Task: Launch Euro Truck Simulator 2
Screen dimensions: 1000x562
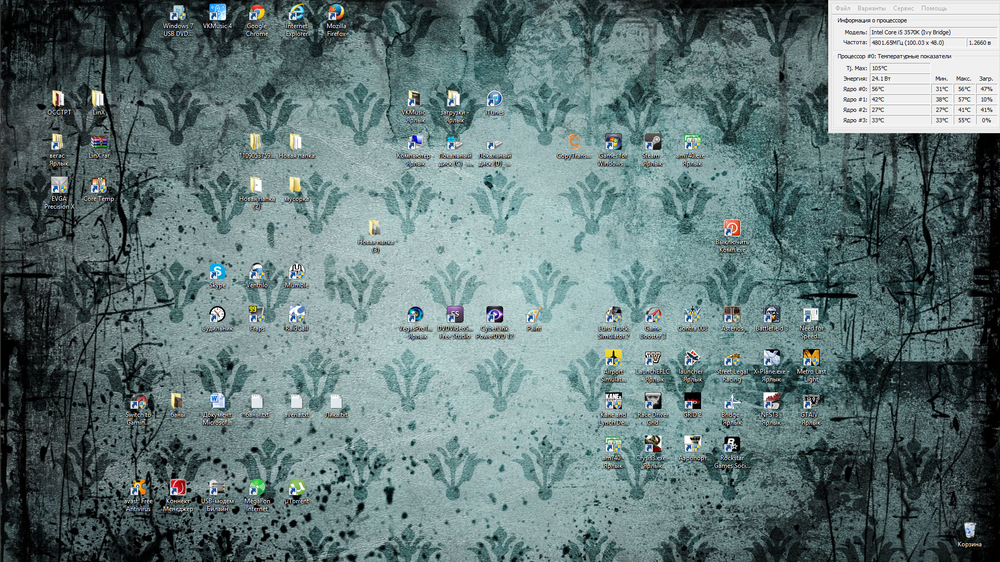Action: click(613, 323)
